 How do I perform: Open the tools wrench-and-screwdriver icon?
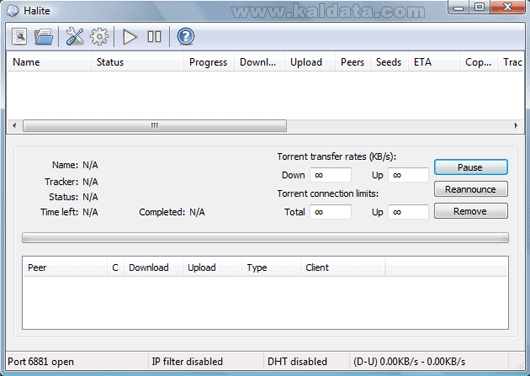point(74,36)
